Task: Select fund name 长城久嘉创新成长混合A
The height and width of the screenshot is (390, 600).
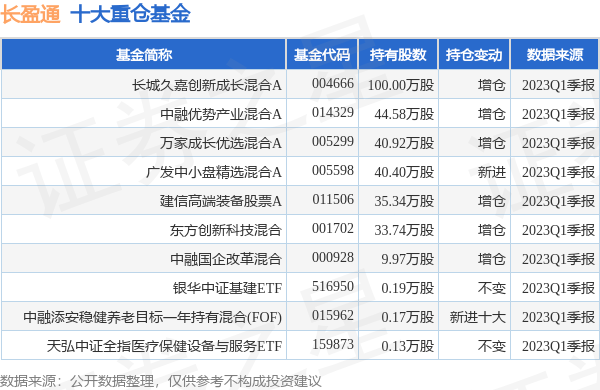Action: pos(207,85)
